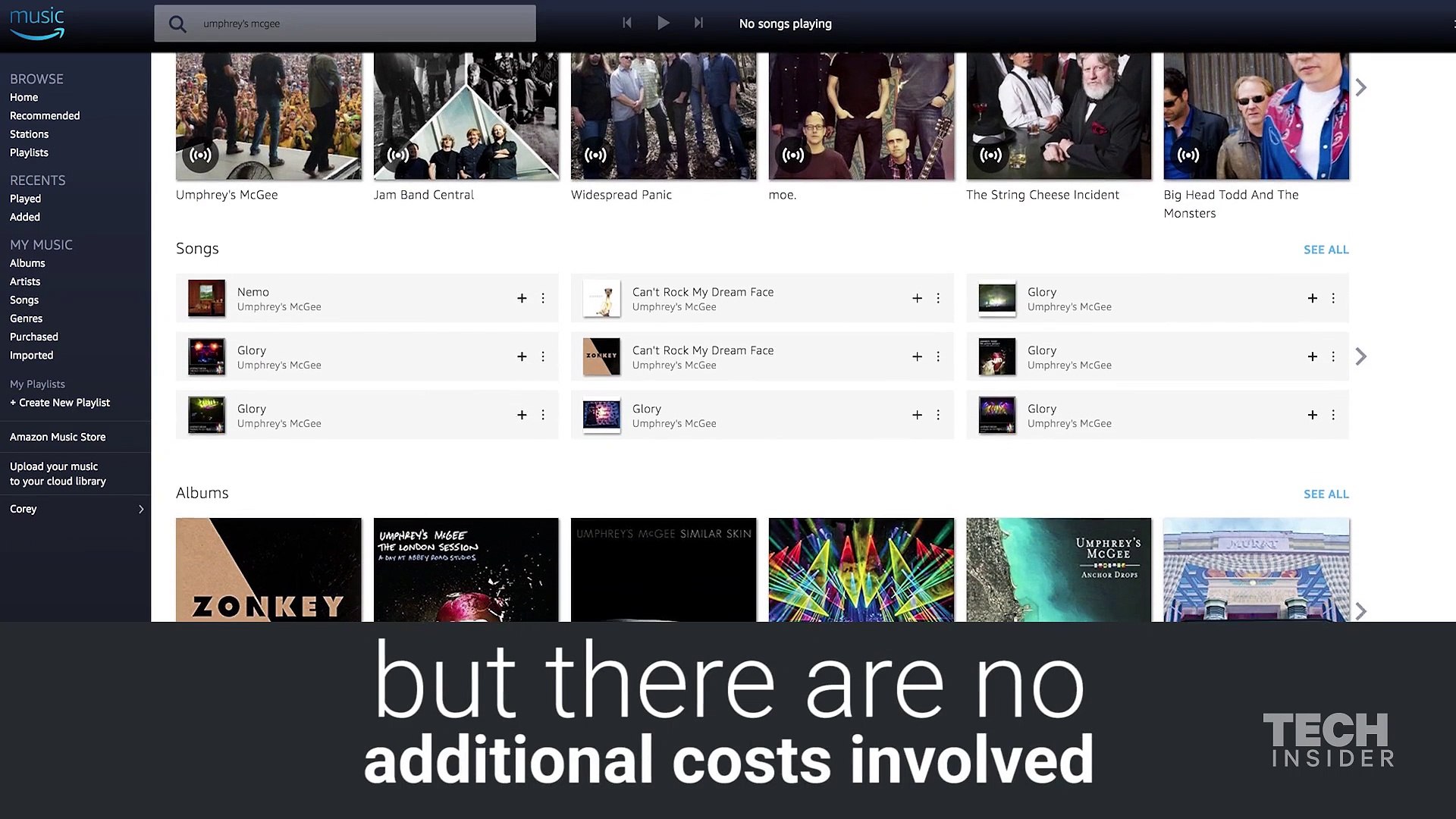
Task: Click the search field containing umphrey's mcgee
Action: [x=345, y=24]
